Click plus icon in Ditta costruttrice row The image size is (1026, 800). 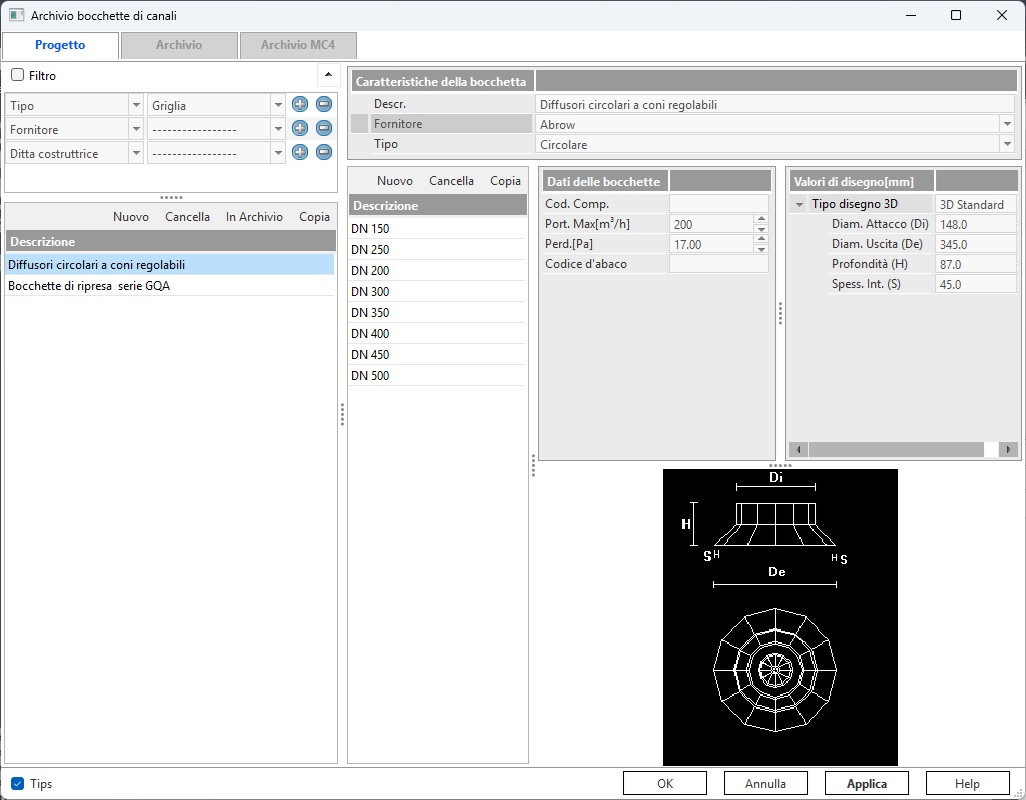coord(299,152)
